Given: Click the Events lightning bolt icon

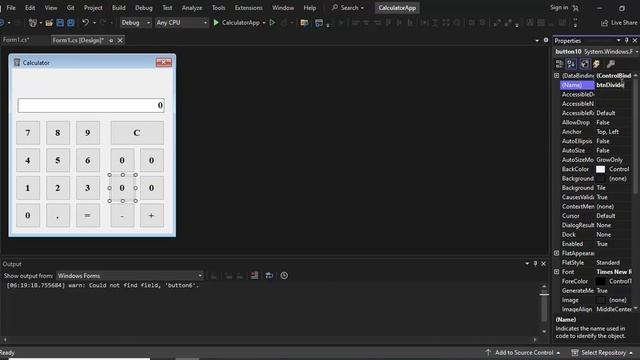Looking at the screenshot, I should click(x=596, y=64).
